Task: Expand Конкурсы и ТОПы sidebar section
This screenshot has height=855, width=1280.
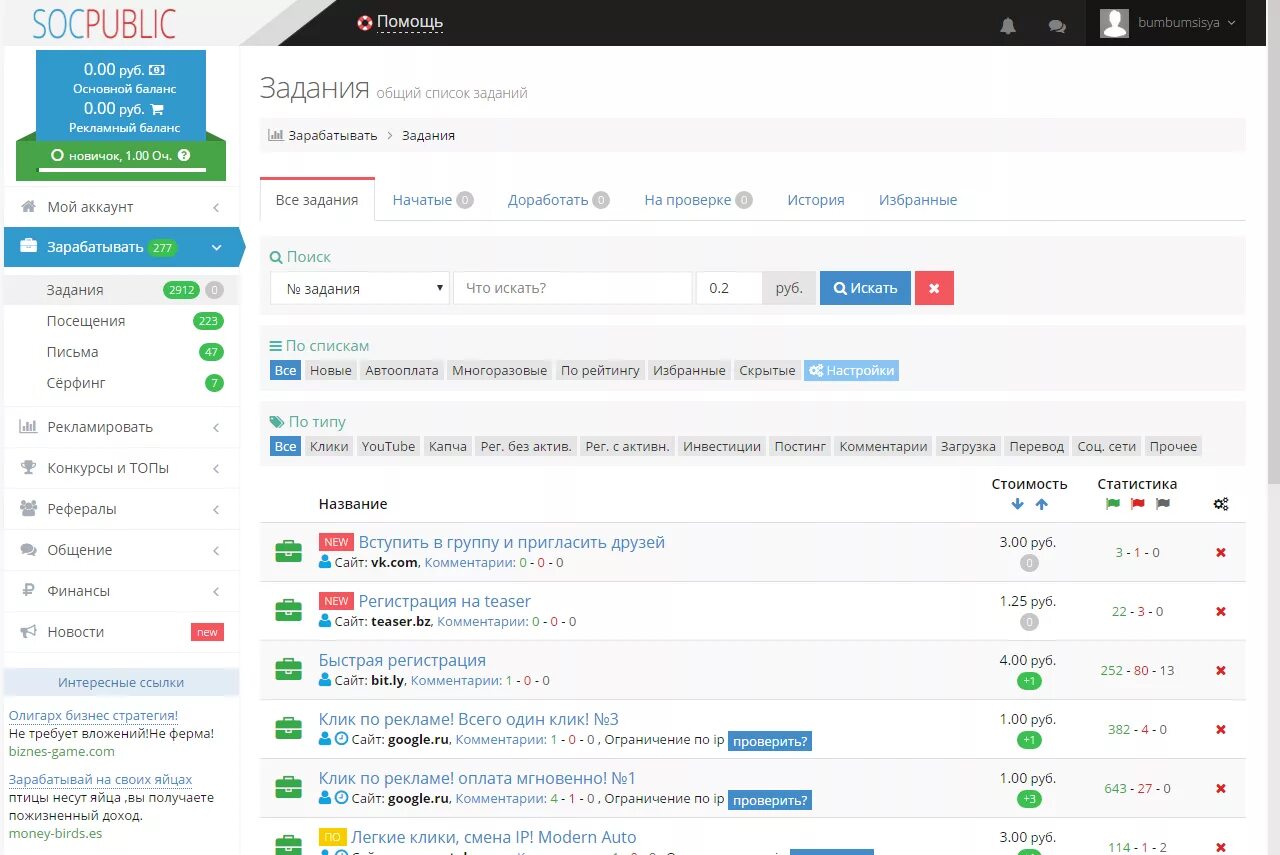Action: [x=121, y=468]
